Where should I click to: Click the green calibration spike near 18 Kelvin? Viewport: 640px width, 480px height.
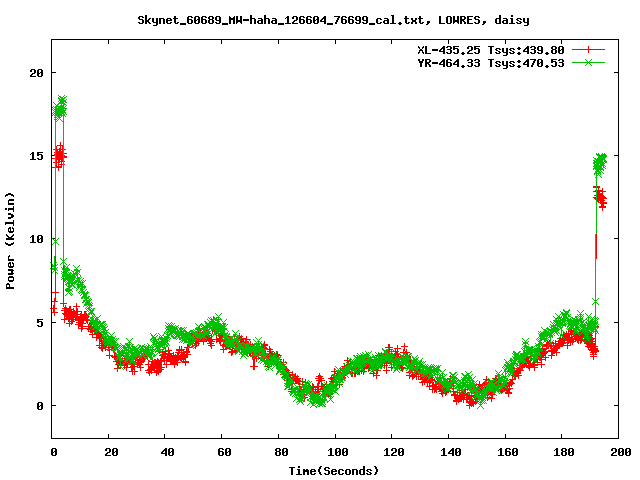[x=60, y=109]
